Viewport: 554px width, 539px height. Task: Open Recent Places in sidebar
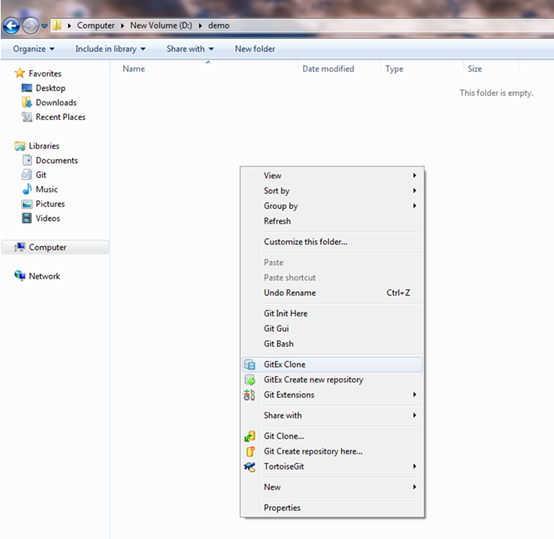pos(60,117)
